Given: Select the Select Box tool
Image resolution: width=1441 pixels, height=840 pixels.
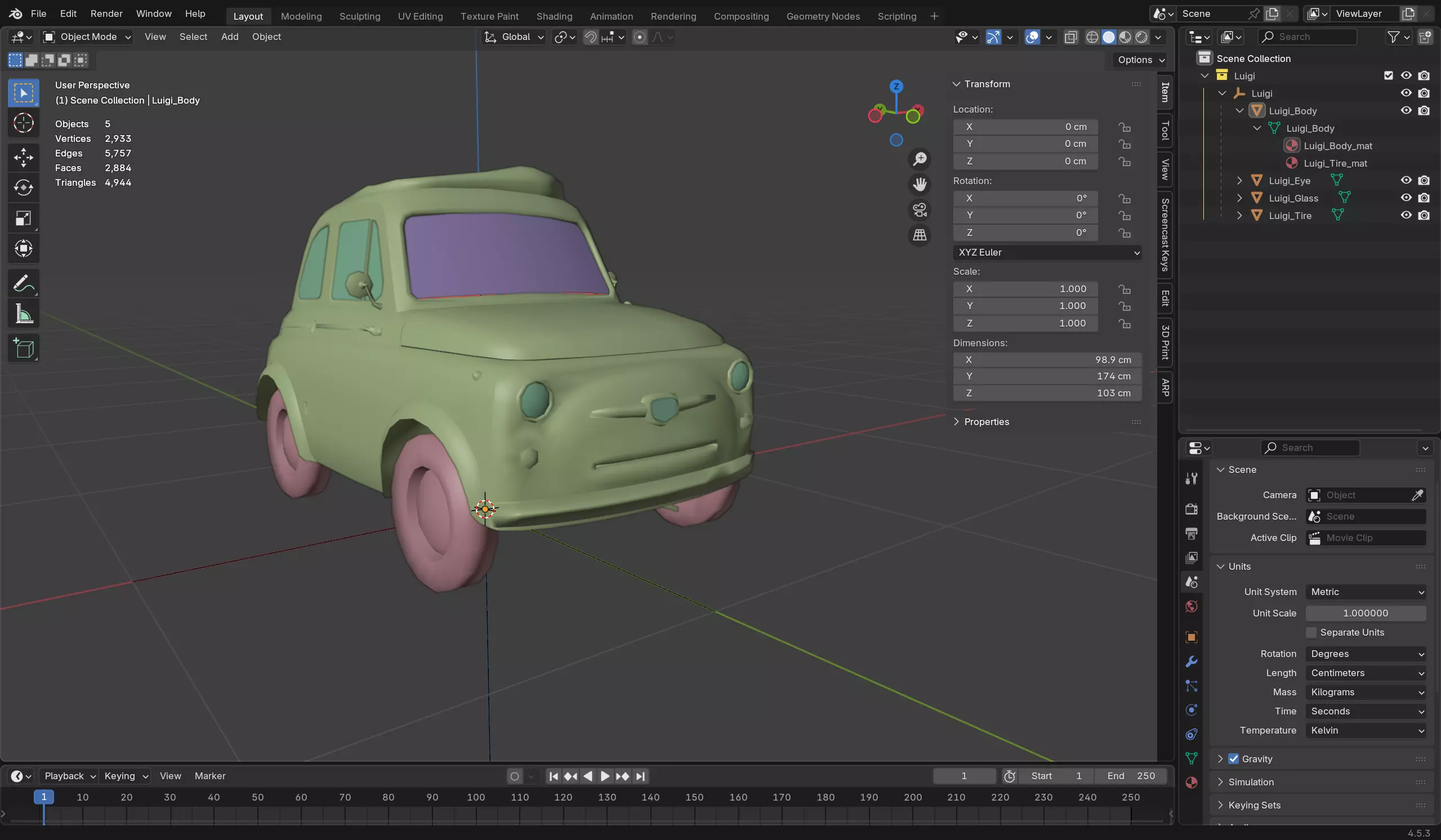Looking at the screenshot, I should coord(24,93).
